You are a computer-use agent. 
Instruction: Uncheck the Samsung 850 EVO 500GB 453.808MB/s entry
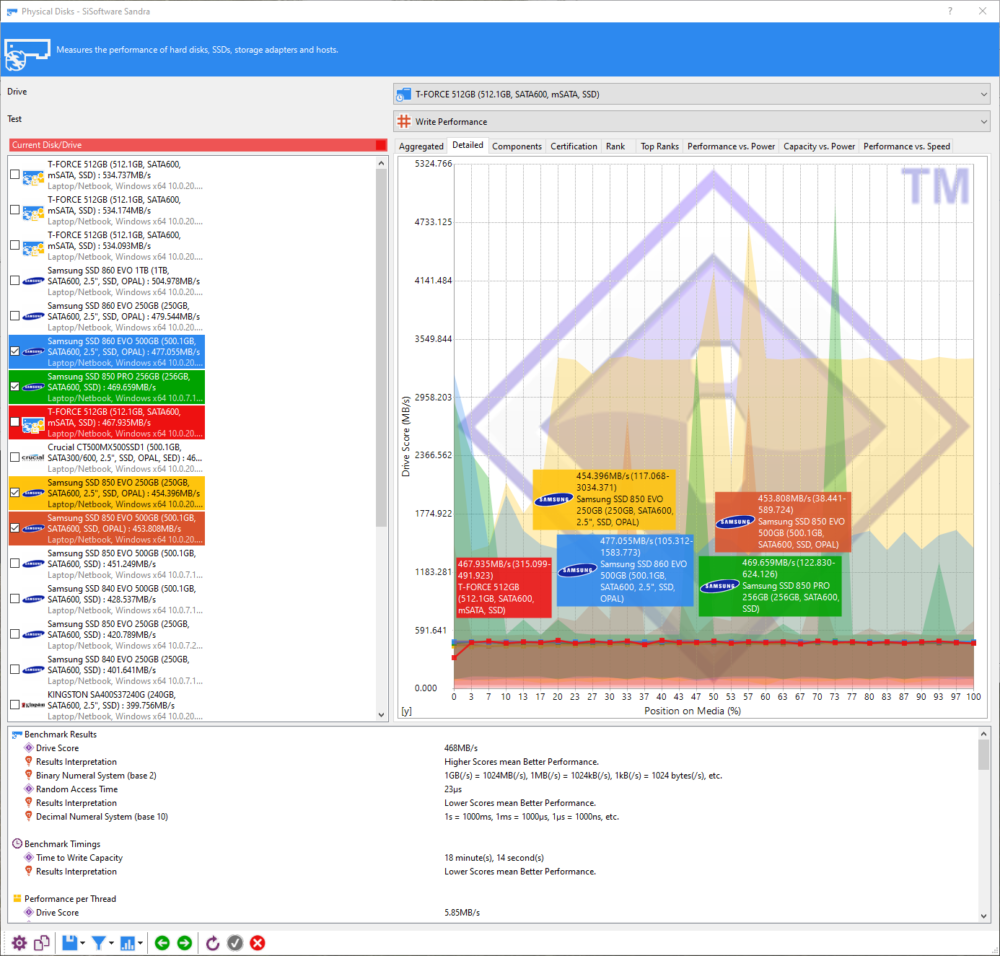[x=15, y=528]
